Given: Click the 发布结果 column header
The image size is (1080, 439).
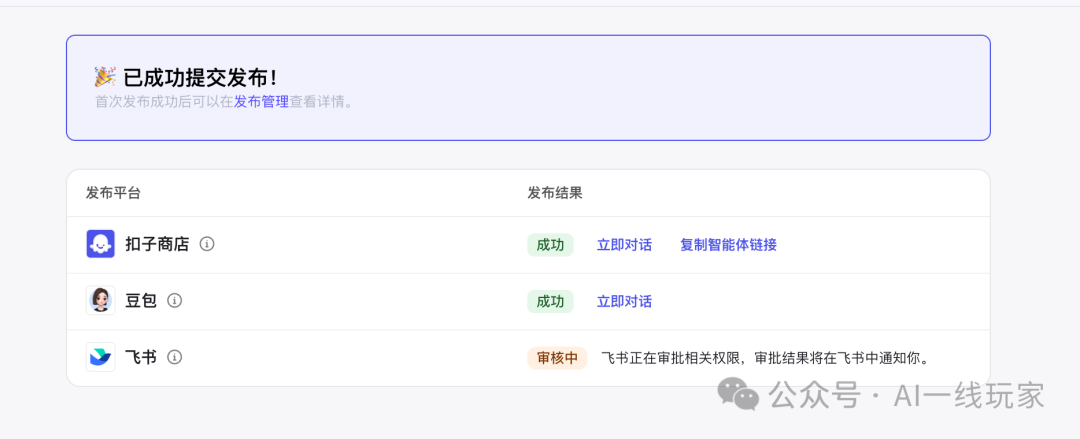Looking at the screenshot, I should click(x=555, y=193).
